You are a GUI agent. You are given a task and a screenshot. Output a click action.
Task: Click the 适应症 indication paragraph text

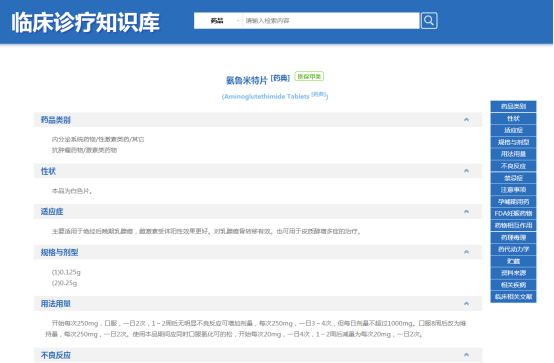[206, 232]
